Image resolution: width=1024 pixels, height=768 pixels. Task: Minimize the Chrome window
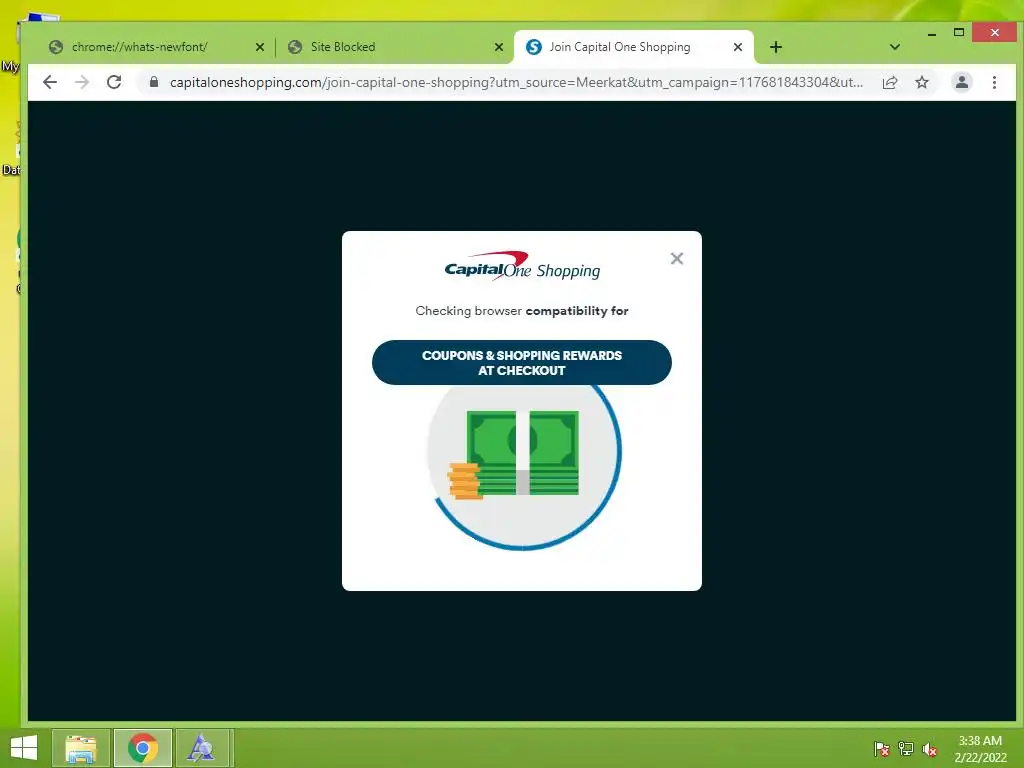(932, 33)
